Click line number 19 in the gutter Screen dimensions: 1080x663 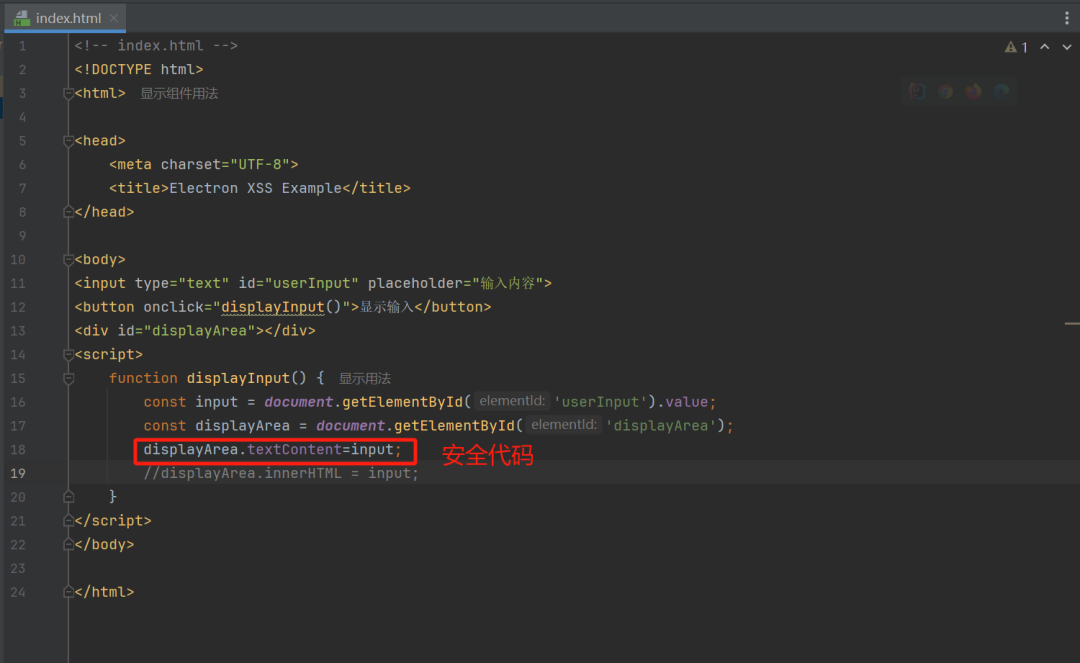[18, 474]
